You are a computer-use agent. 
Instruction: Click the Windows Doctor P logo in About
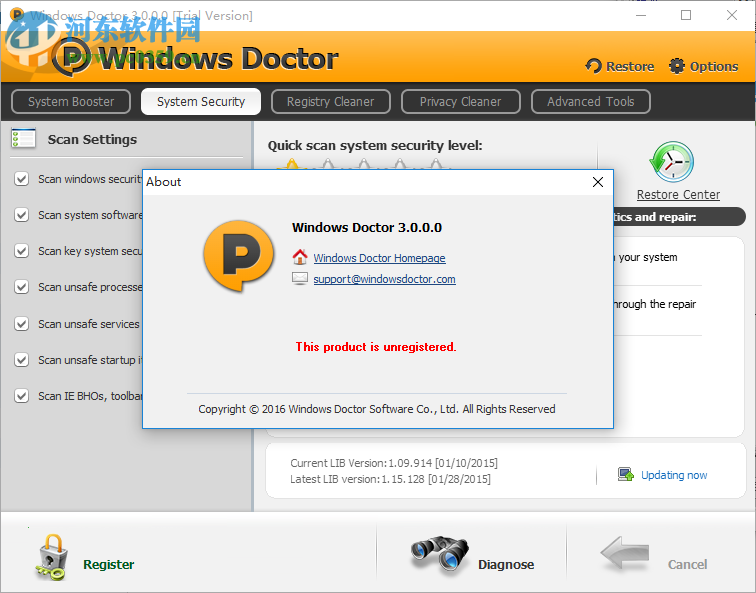(239, 256)
